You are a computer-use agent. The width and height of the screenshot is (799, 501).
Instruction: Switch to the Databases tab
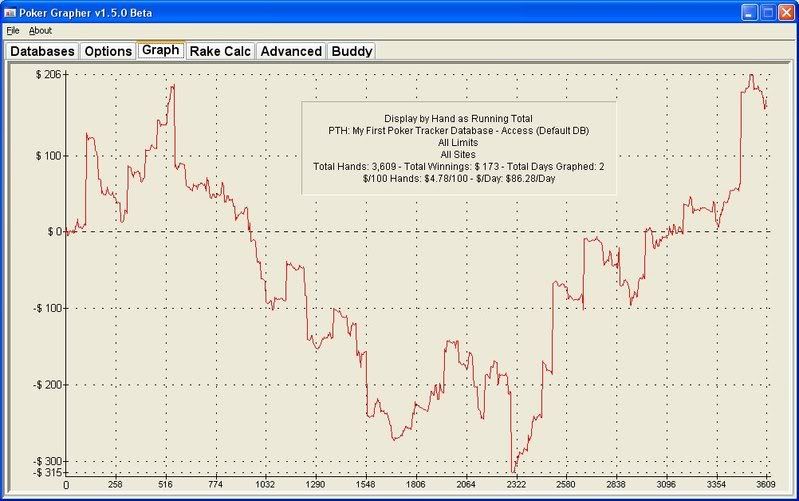tap(42, 50)
